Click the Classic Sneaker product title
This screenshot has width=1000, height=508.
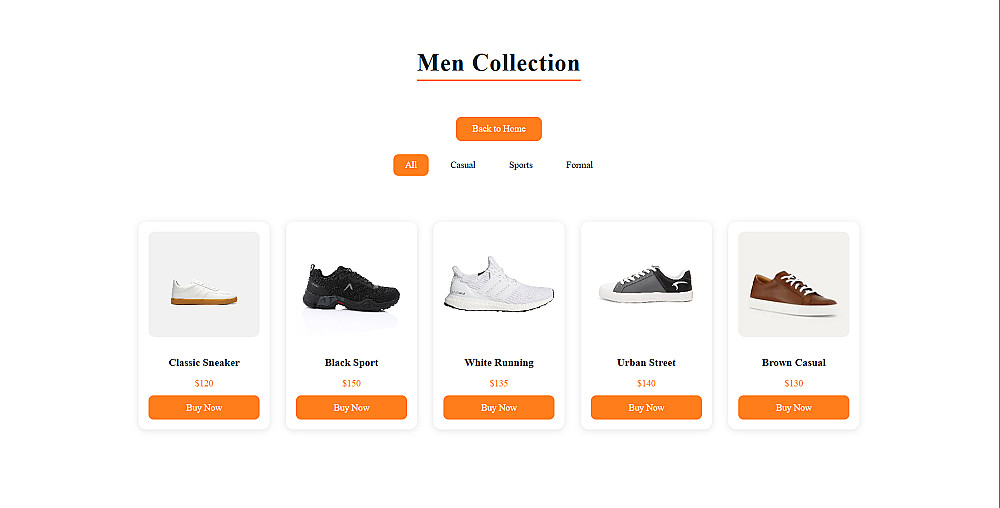(x=204, y=363)
